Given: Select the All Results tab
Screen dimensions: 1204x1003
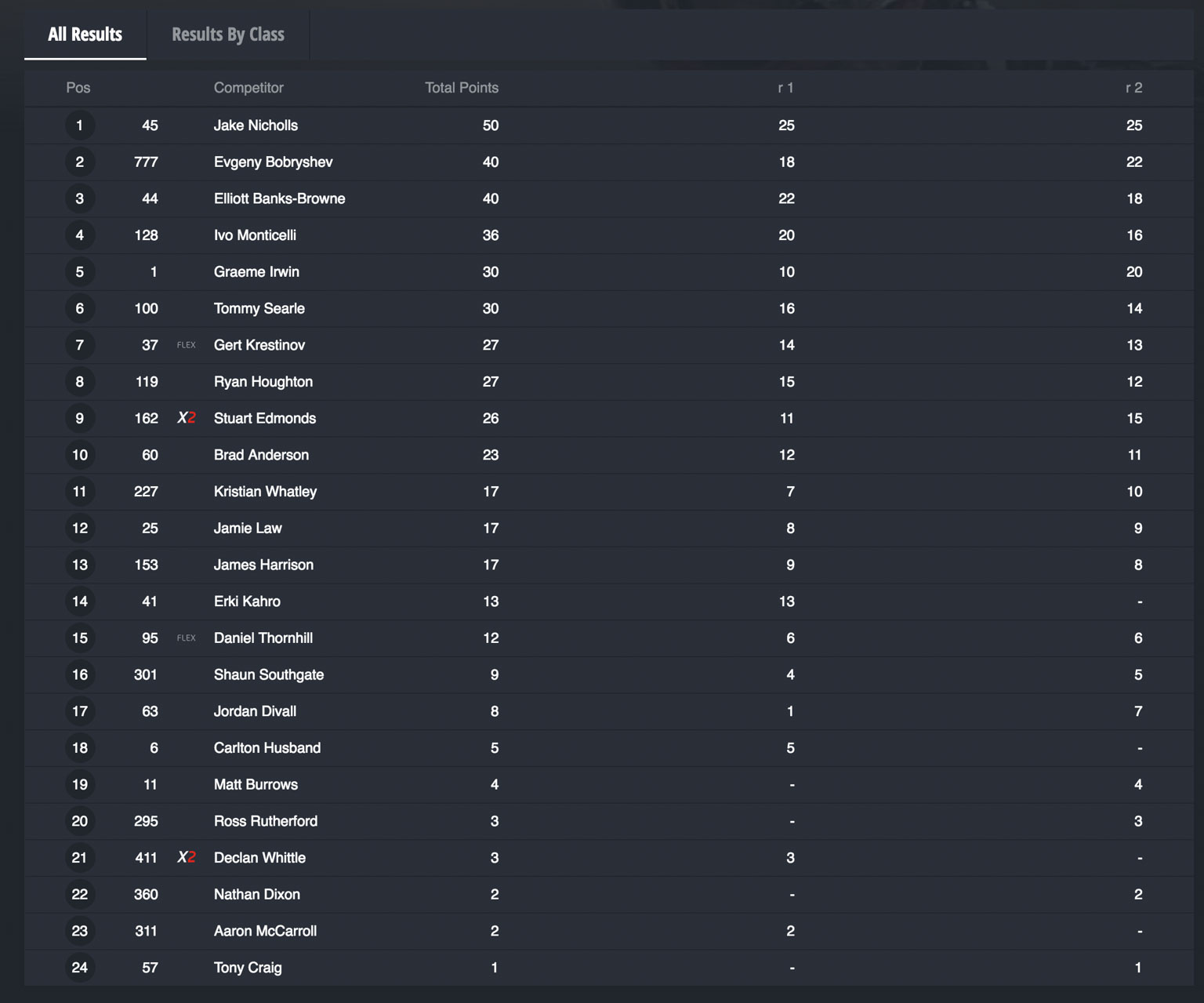Looking at the screenshot, I should point(85,35).
